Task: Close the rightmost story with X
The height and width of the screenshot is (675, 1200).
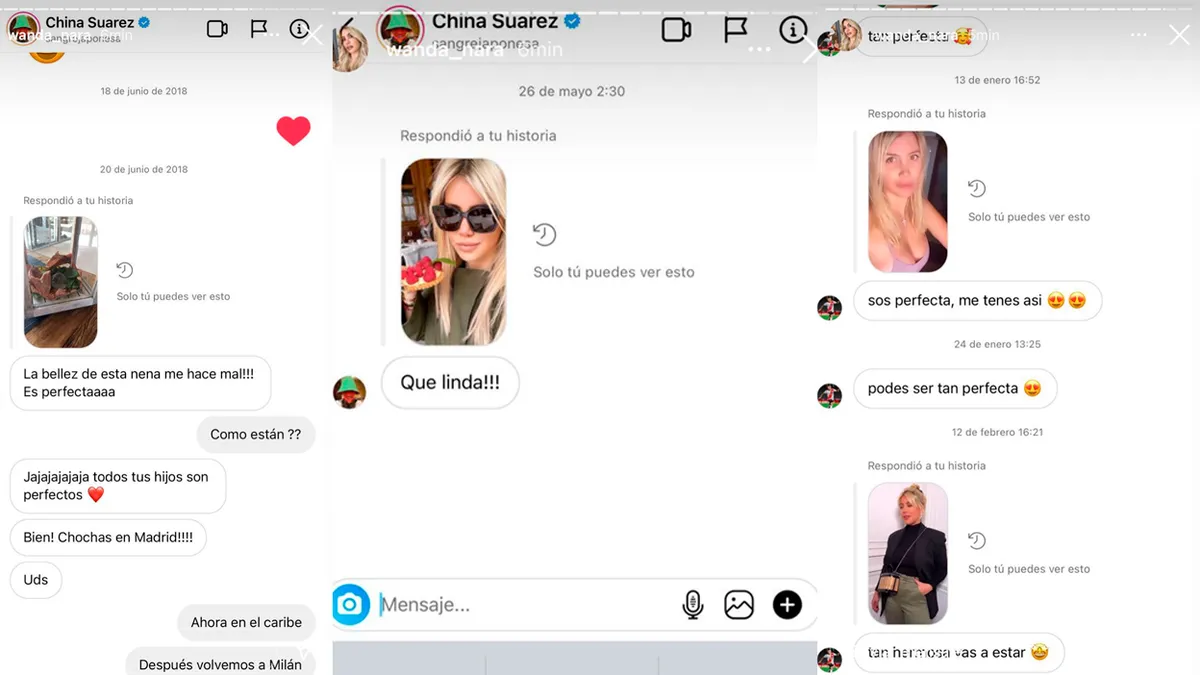Action: [1179, 35]
